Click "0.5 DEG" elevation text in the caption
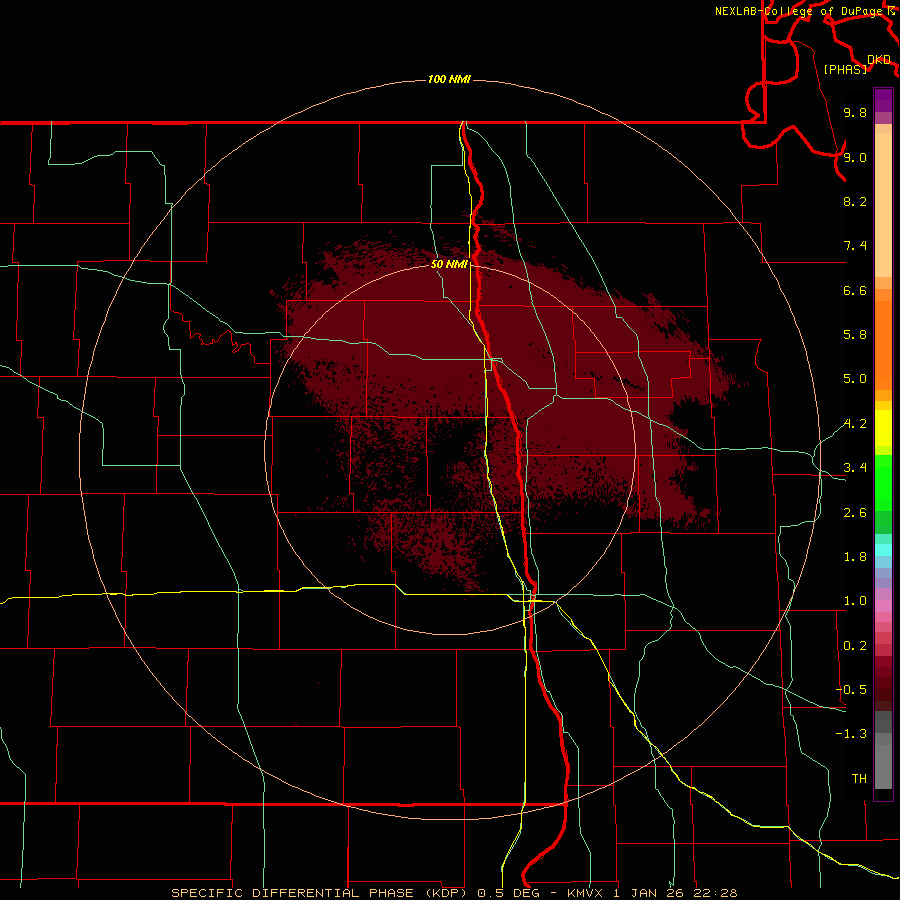This screenshot has width=900, height=900. [x=511, y=893]
